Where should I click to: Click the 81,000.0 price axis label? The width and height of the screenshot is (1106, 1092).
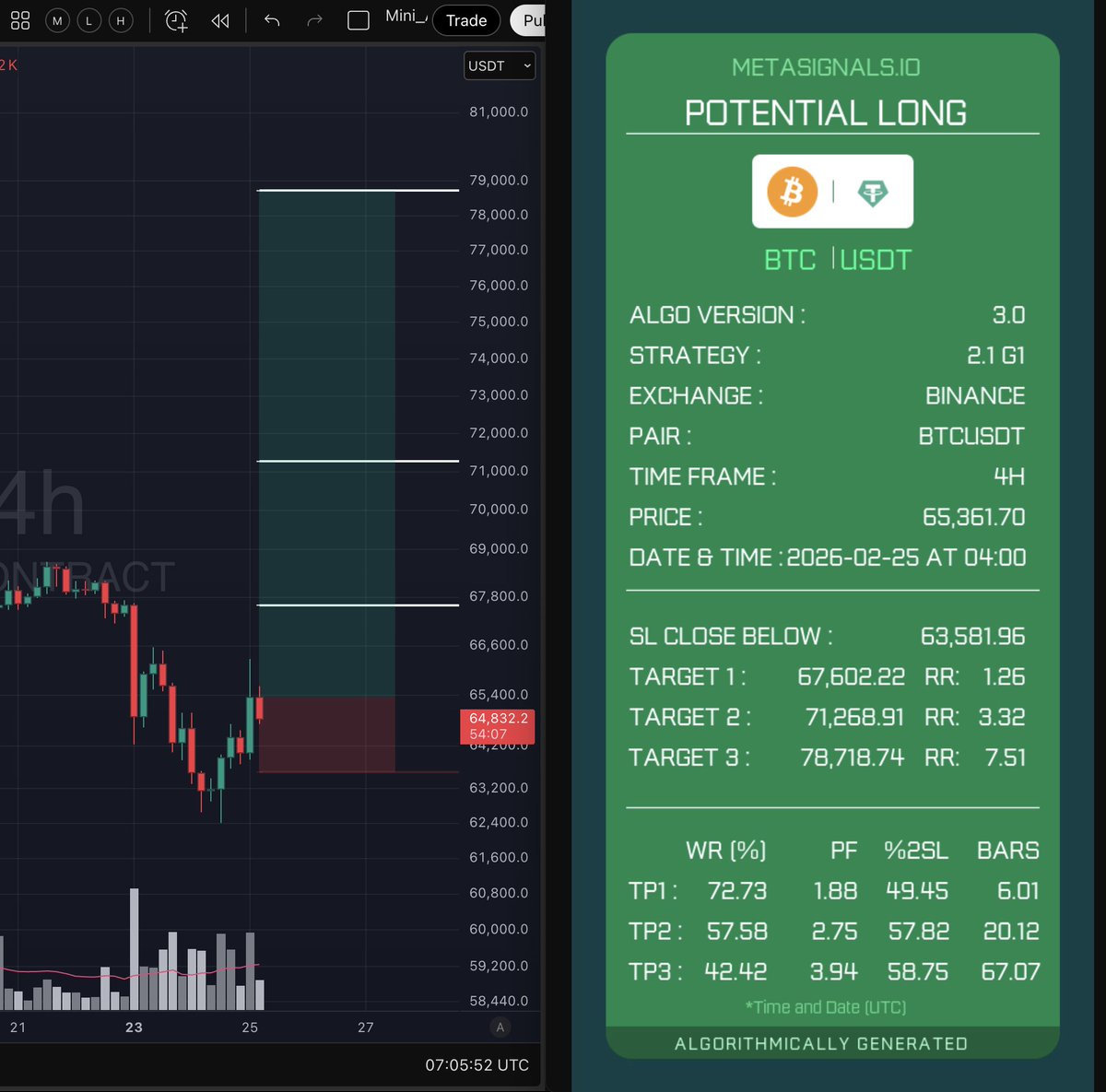click(x=499, y=112)
